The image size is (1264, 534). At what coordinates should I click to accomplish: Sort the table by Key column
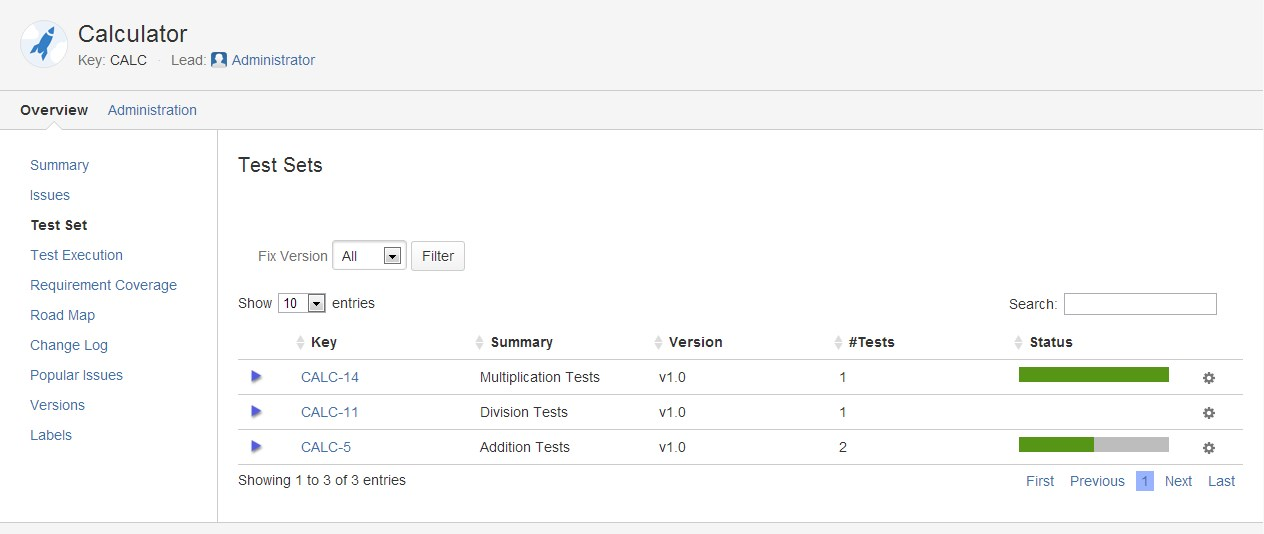point(324,342)
